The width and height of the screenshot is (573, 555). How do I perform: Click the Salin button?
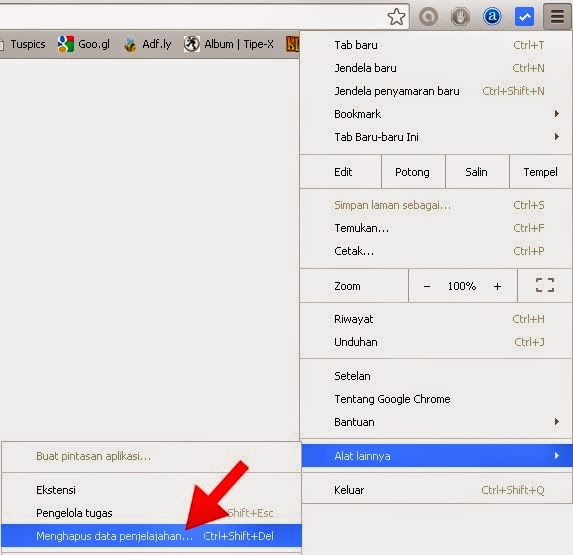[477, 172]
